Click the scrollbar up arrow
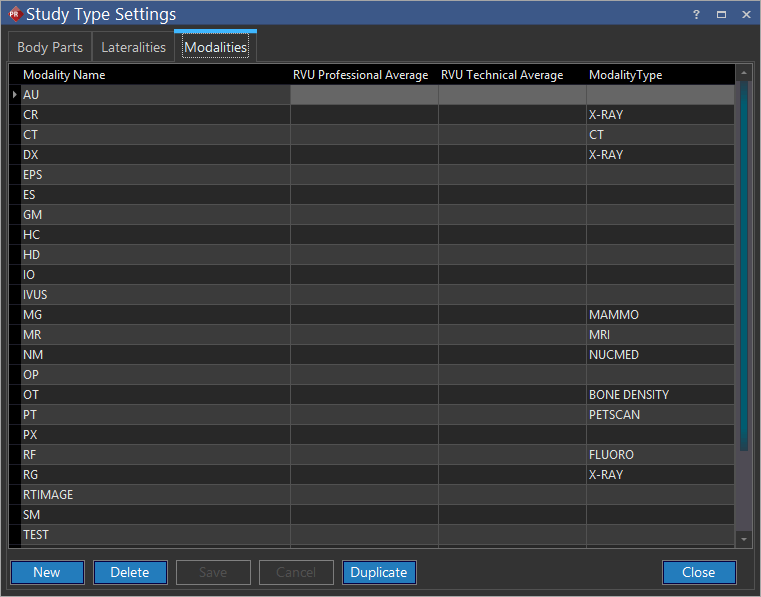The height and width of the screenshot is (597, 761). [x=743, y=74]
